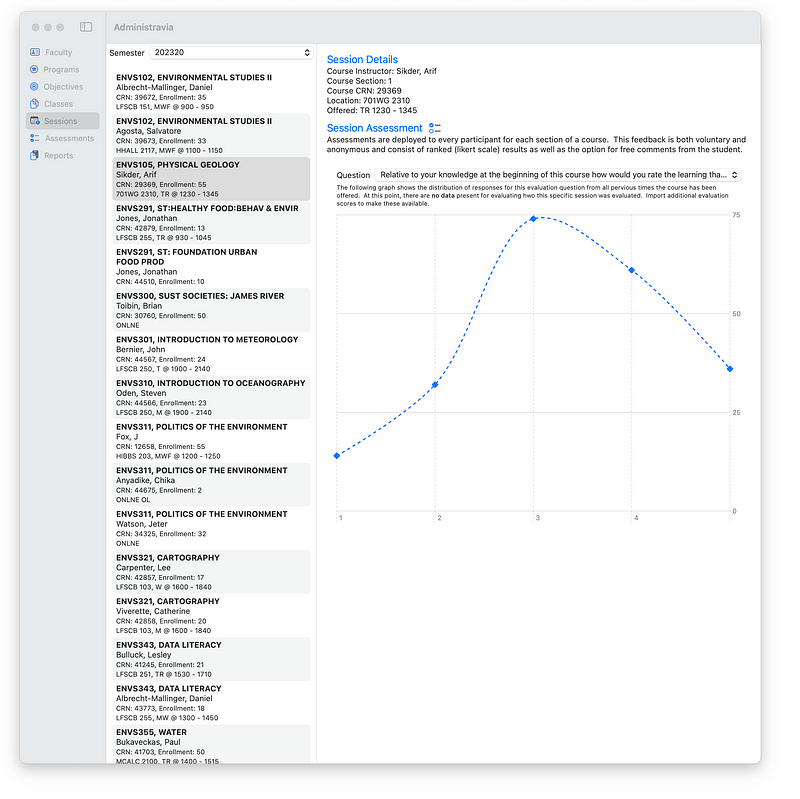Screen dimensions: 800x799
Task: Click the Location: 701WG 2310 text
Action: pos(368,101)
